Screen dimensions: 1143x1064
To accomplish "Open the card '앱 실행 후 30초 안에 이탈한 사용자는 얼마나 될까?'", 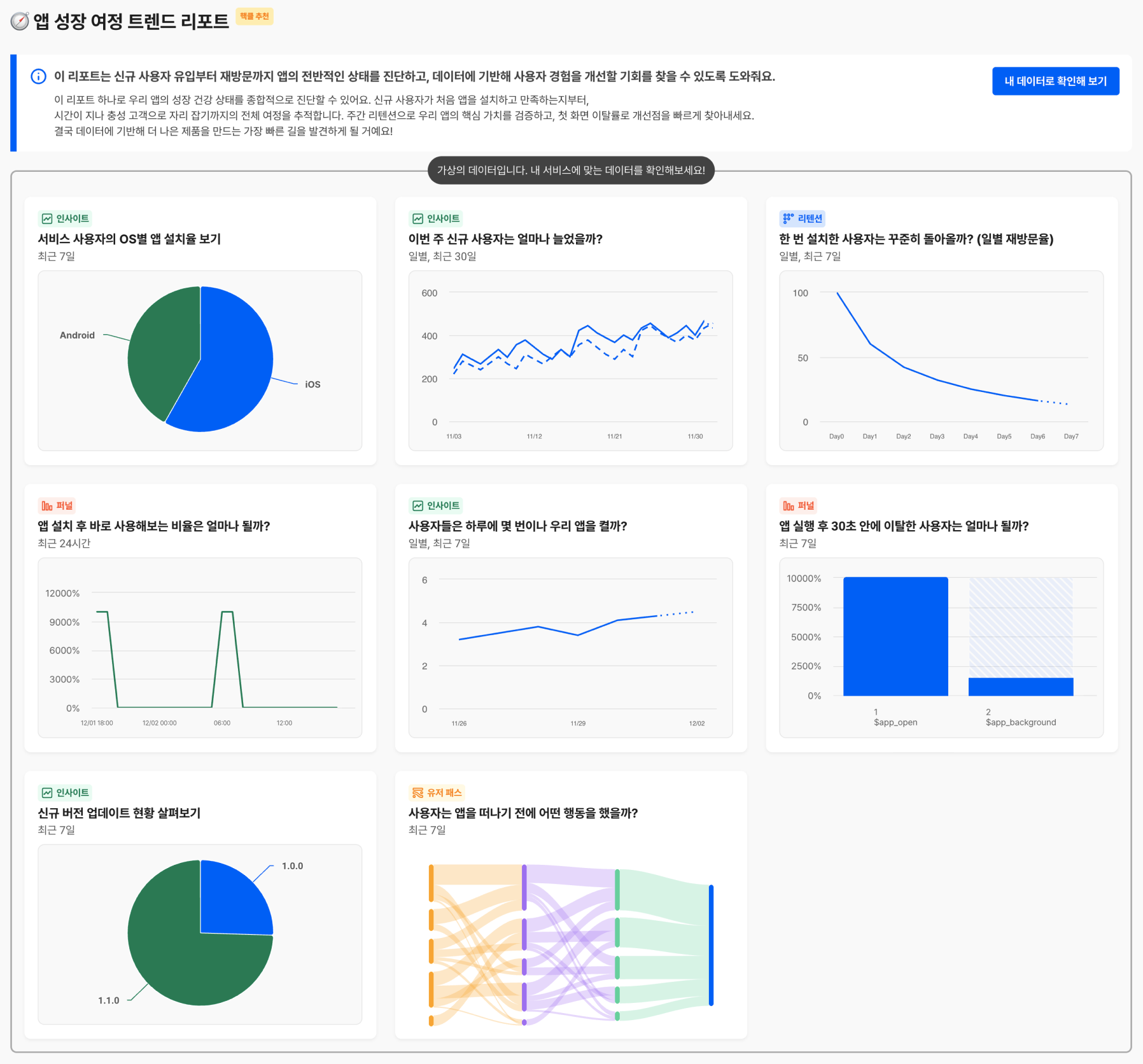I will pyautogui.click(x=942, y=618).
